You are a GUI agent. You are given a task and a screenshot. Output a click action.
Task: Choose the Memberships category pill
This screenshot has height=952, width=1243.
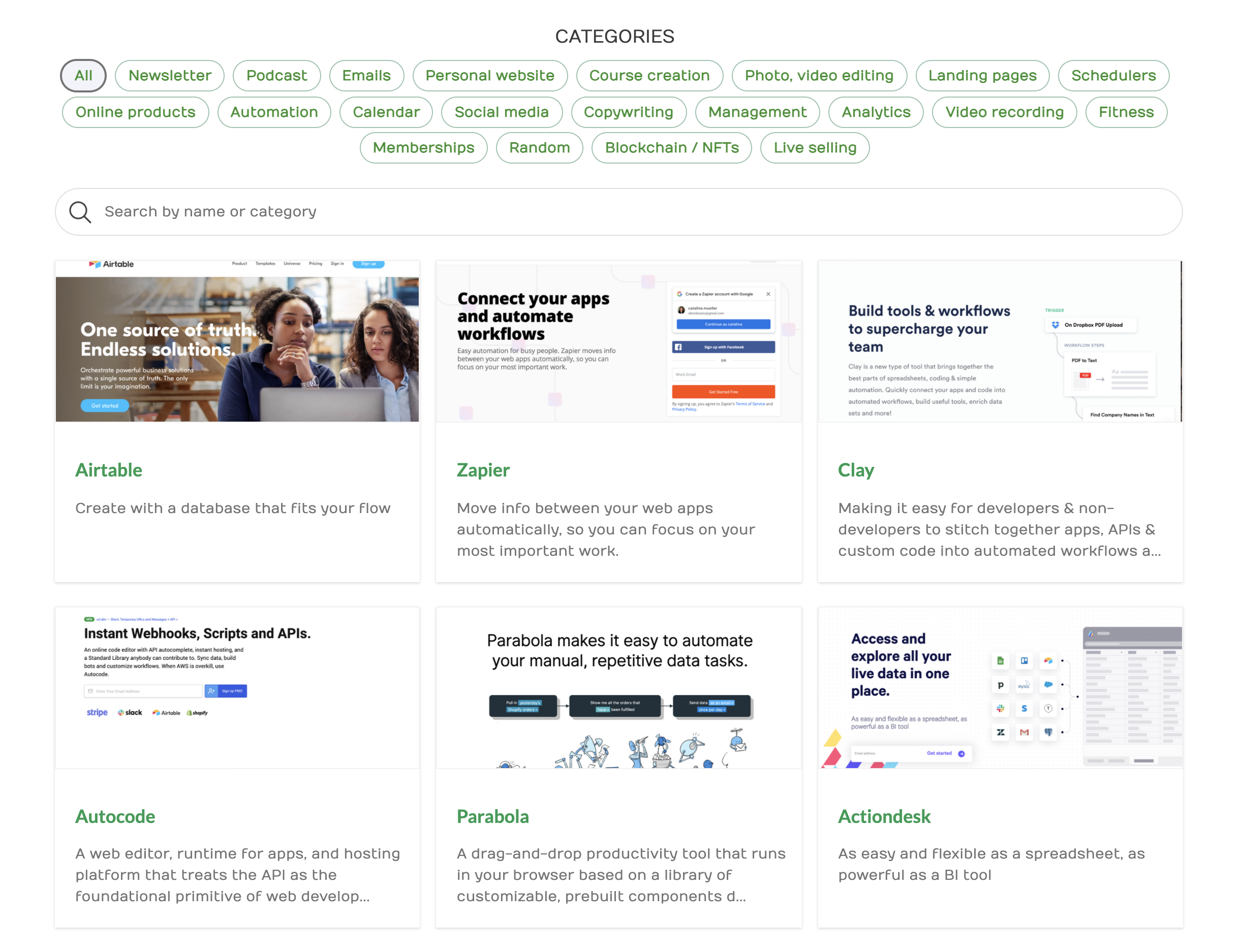[x=423, y=148]
